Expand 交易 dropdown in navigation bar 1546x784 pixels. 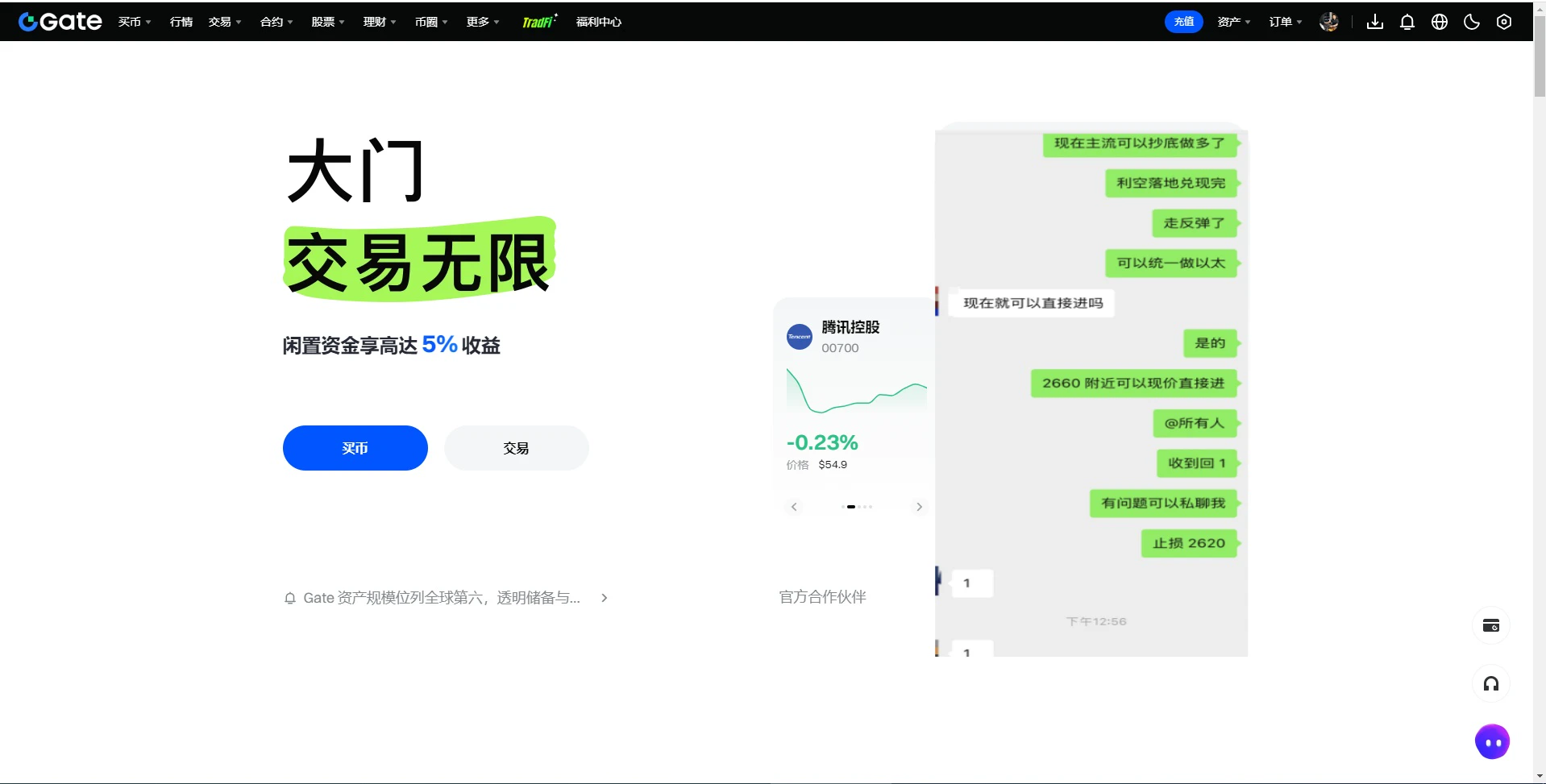225,22
